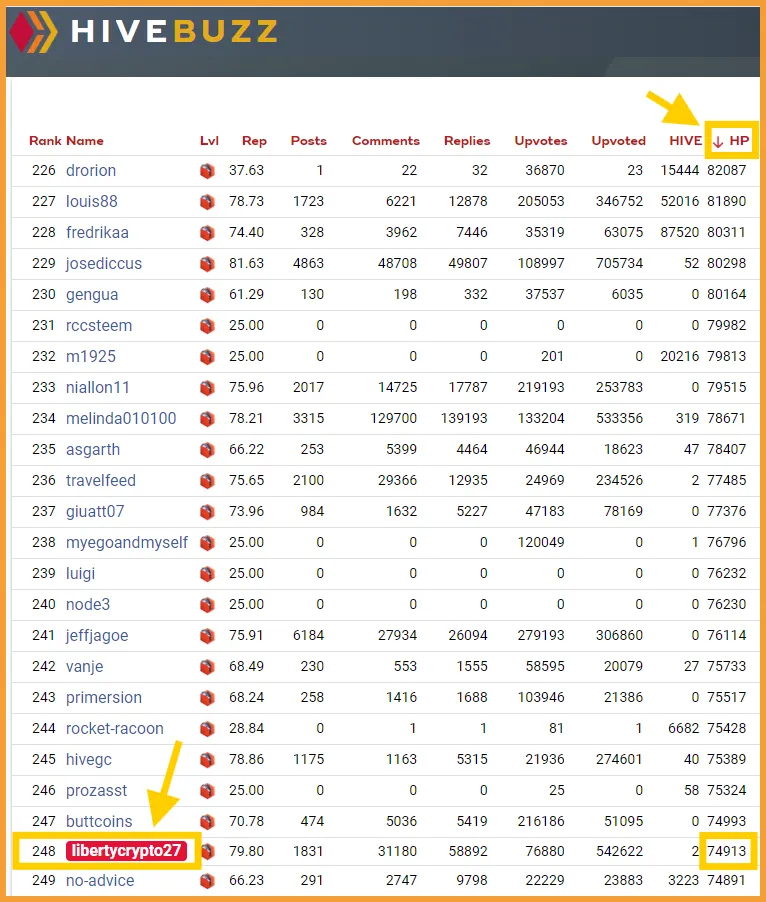Image resolution: width=766 pixels, height=902 pixels.
Task: Open drorion user profile link
Action: [x=91, y=170]
